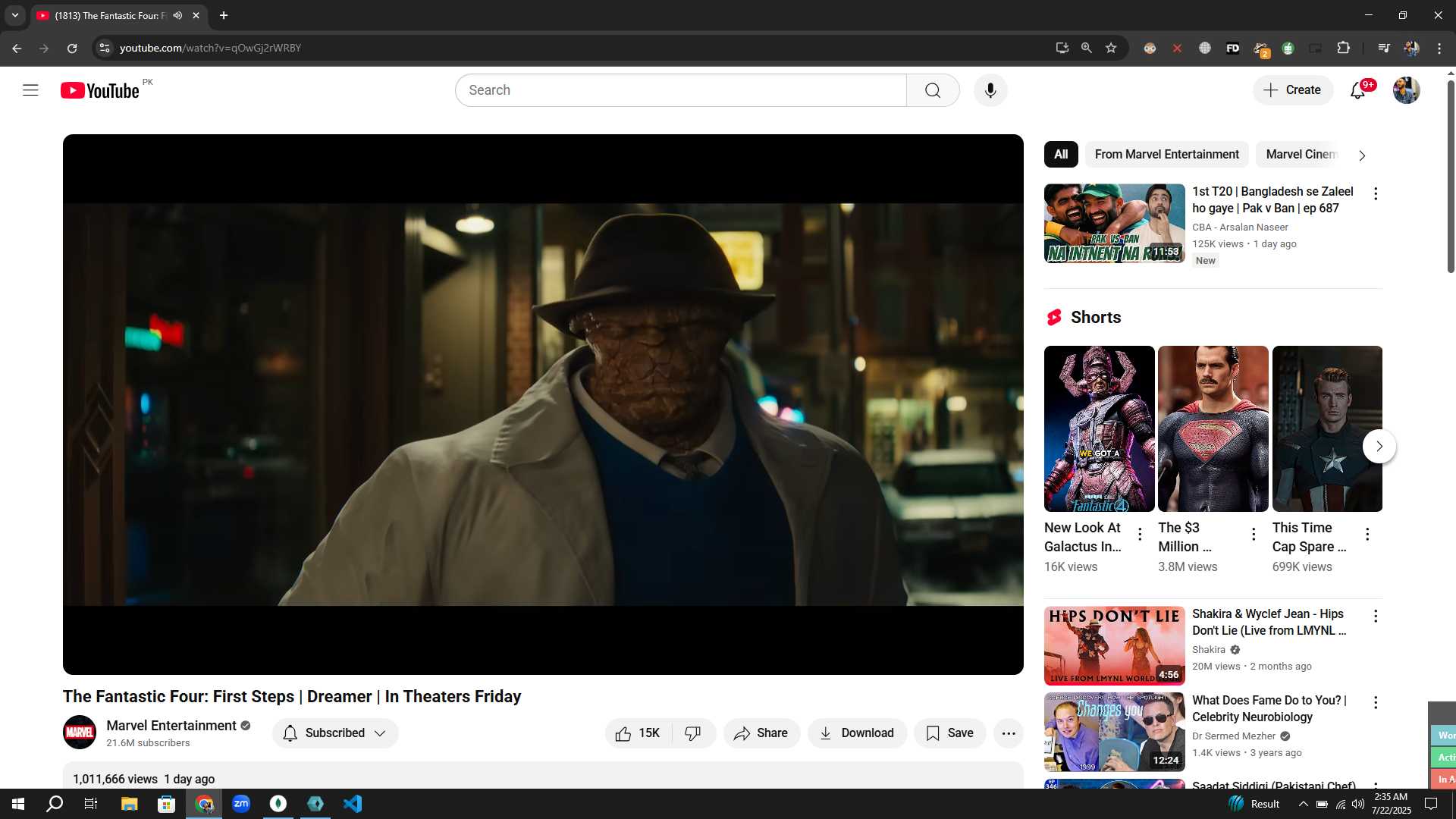The image size is (1456, 819).
Task: Open the more actions ellipsis under the video
Action: pos(1009,733)
